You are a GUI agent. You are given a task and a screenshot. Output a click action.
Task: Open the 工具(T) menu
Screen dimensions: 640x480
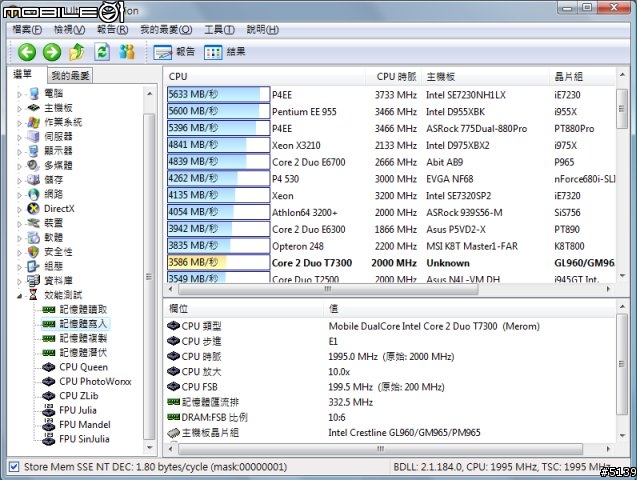[x=220, y=30]
